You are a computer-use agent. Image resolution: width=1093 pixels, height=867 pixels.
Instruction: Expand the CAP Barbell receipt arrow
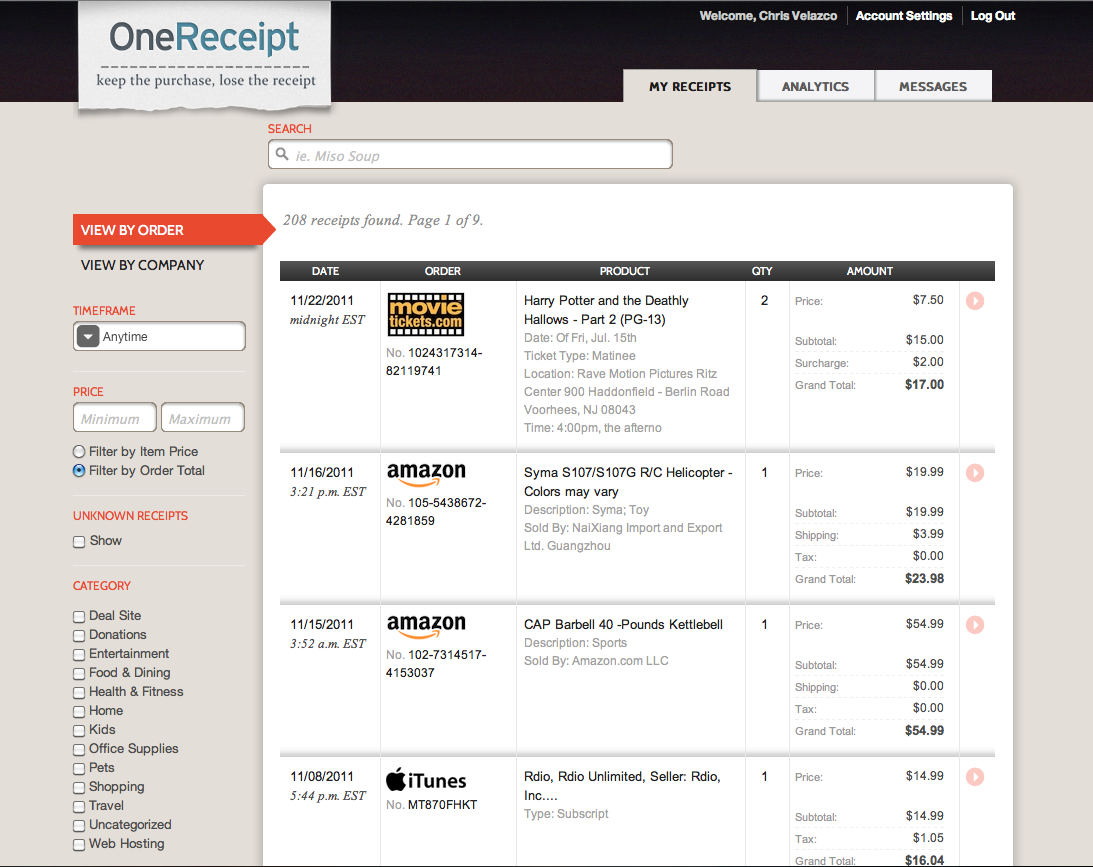974,625
